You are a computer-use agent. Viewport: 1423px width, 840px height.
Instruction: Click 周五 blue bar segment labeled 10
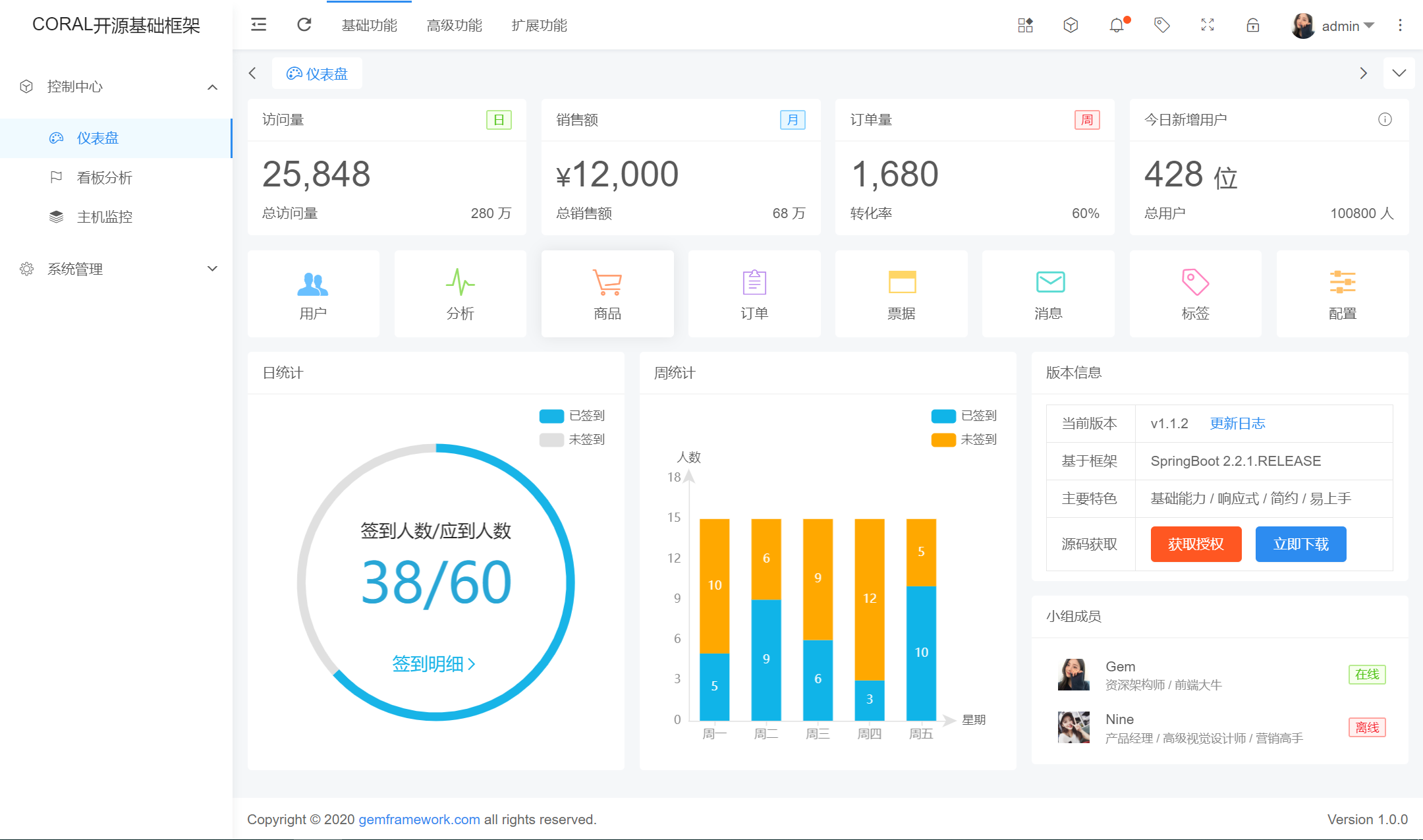[x=921, y=653]
